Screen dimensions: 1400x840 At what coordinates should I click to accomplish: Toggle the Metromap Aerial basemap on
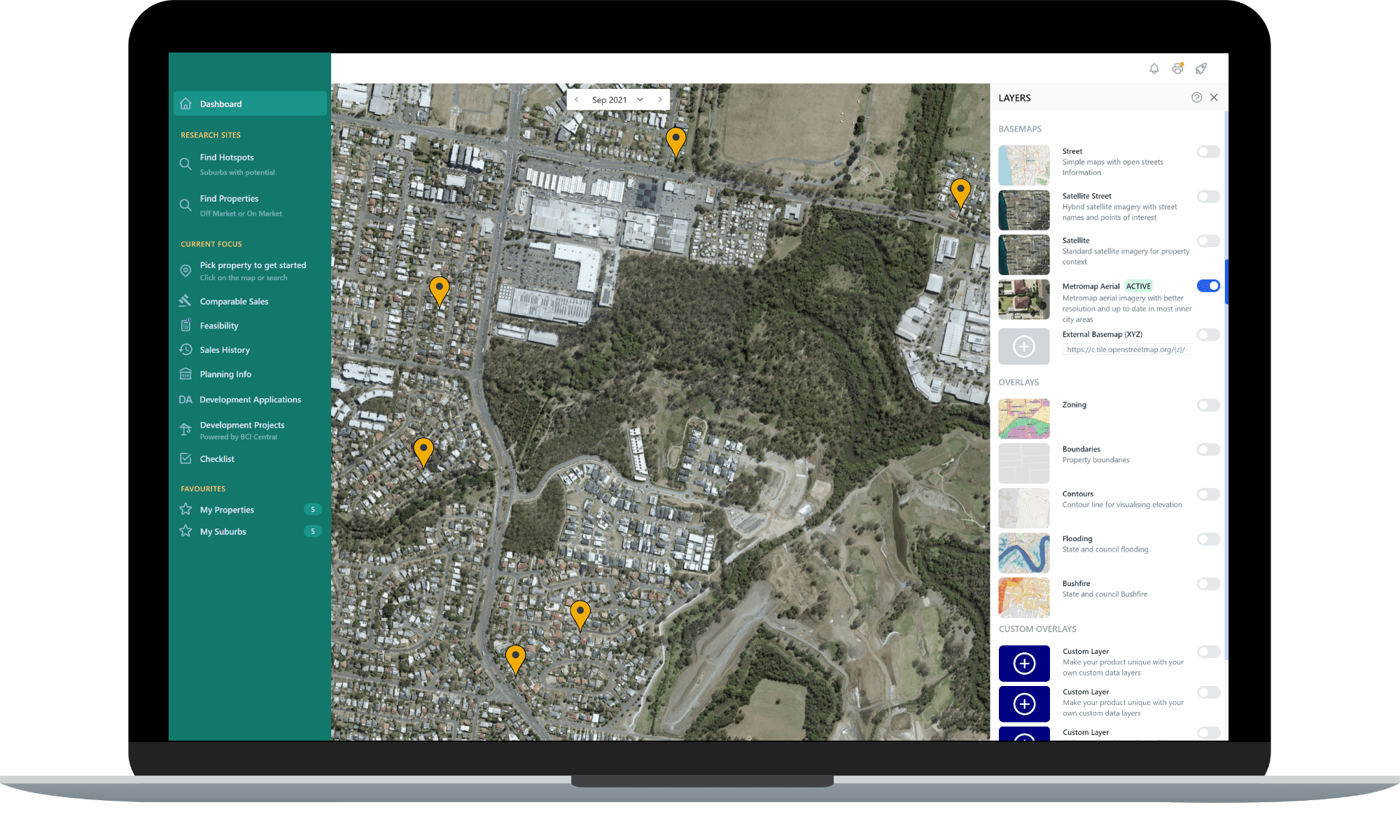(x=1209, y=286)
